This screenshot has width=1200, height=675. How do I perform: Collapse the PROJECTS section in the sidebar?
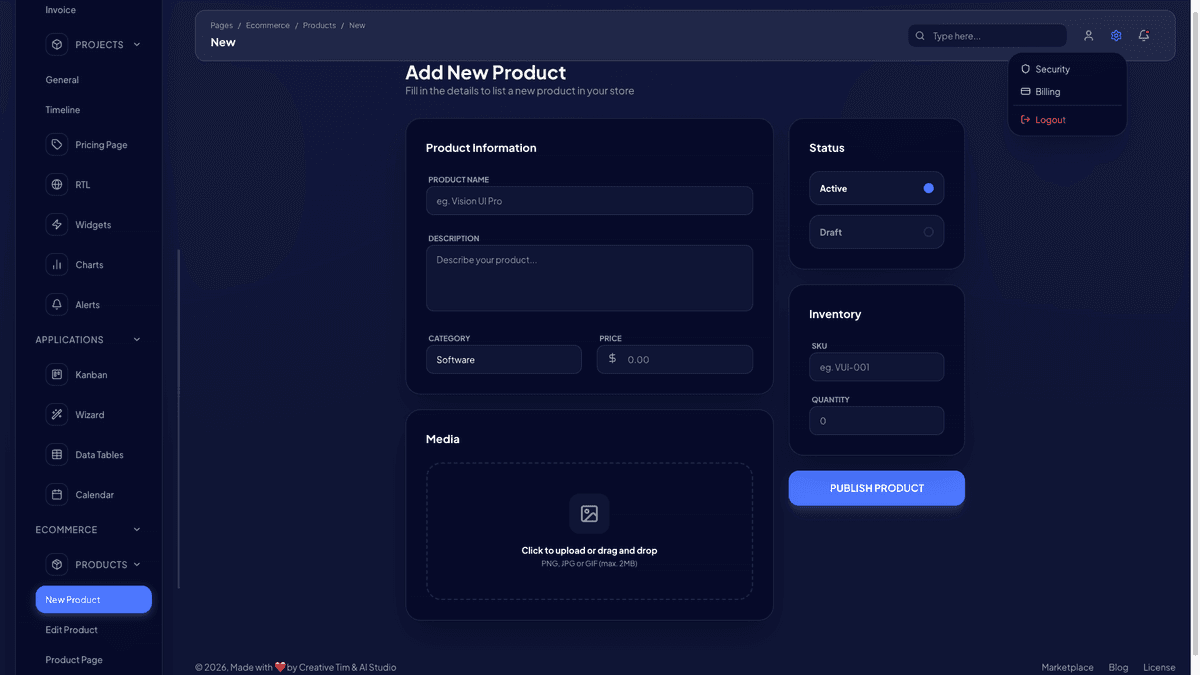click(x=136, y=44)
